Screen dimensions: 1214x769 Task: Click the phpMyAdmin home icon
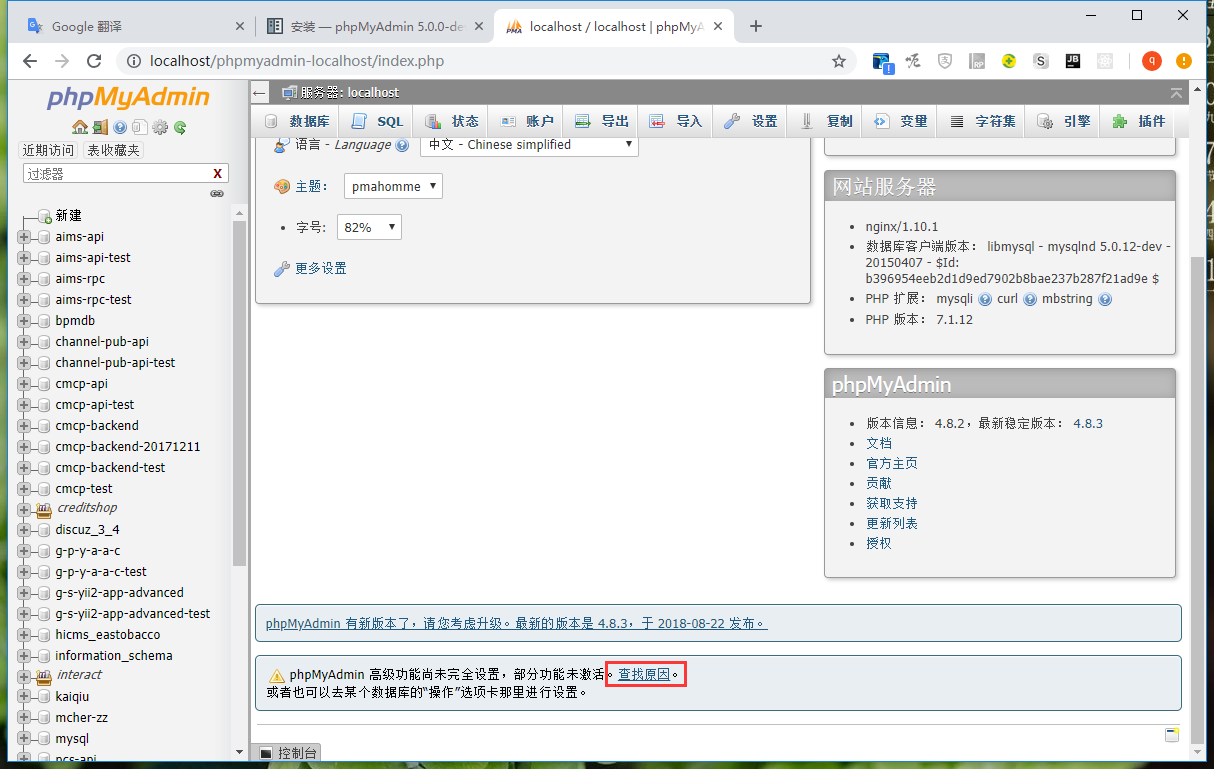pyautogui.click(x=79, y=127)
